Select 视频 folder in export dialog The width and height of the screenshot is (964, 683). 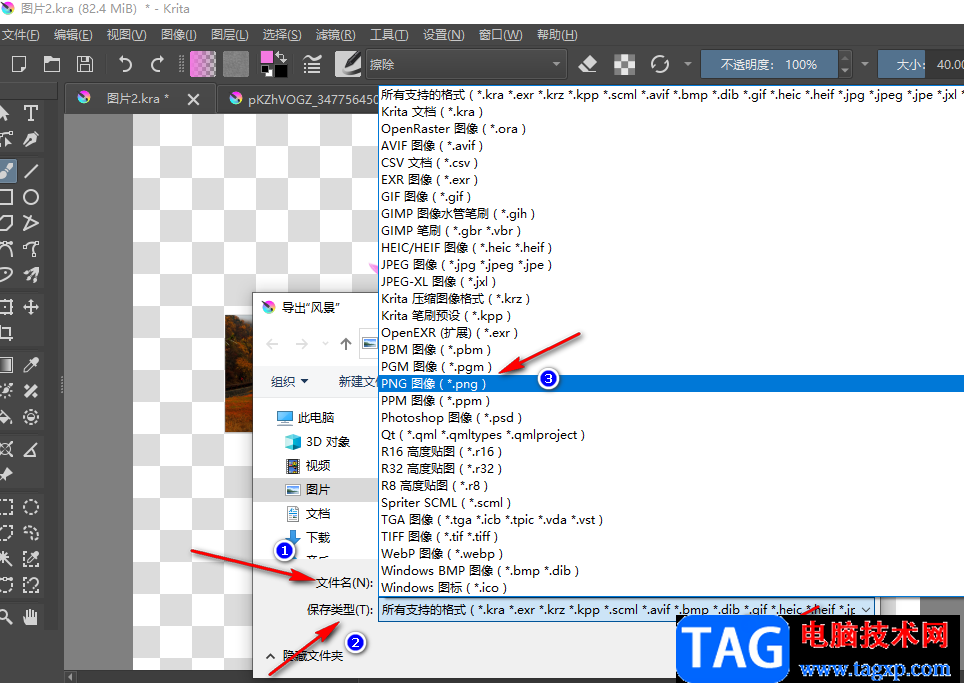click(x=309, y=466)
